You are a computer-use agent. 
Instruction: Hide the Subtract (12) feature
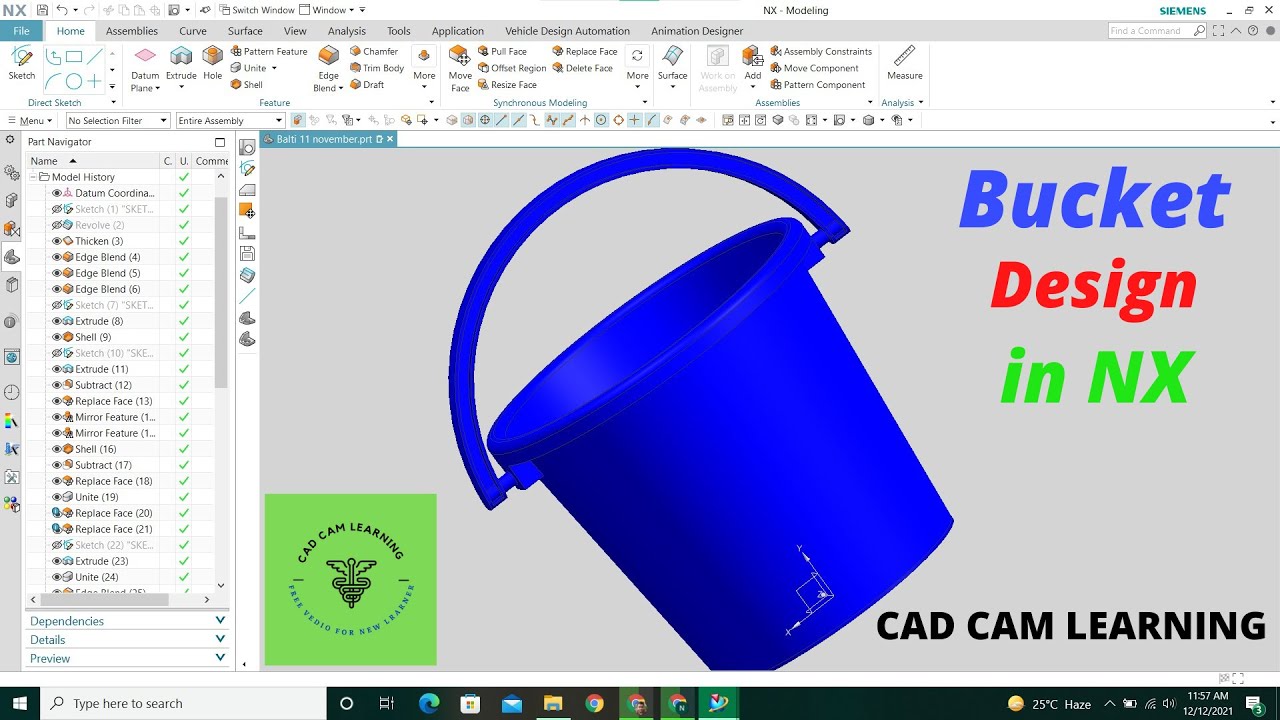(x=57, y=385)
